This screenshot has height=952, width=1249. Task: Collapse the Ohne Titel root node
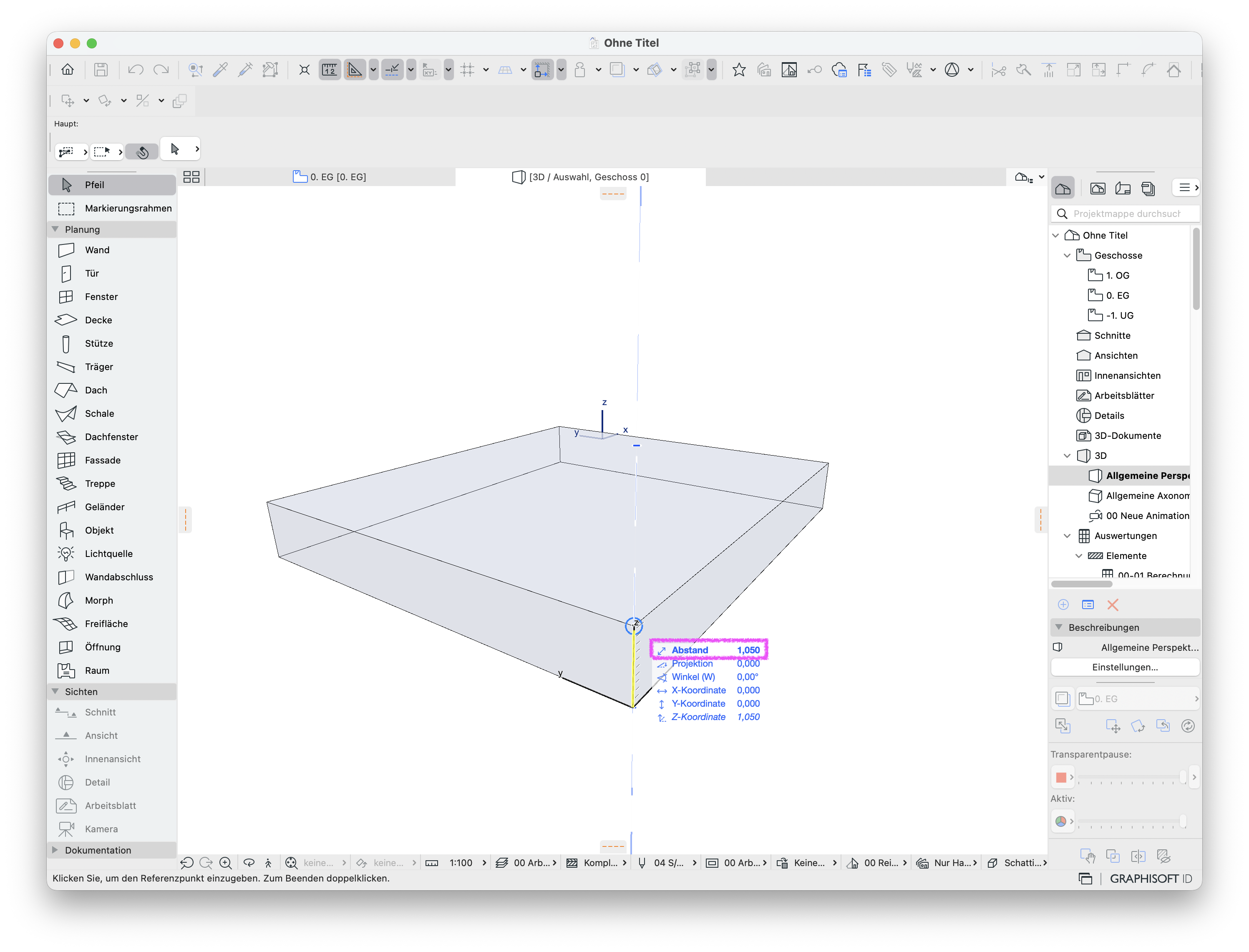(x=1056, y=236)
